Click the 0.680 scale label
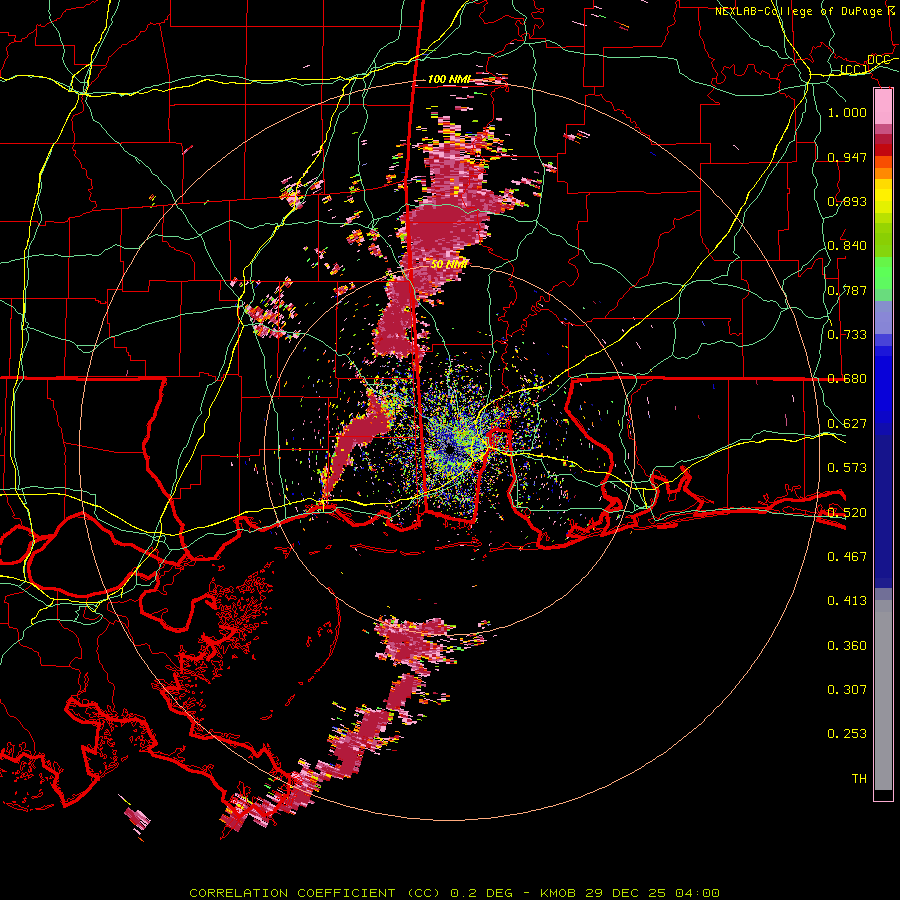 847,378
